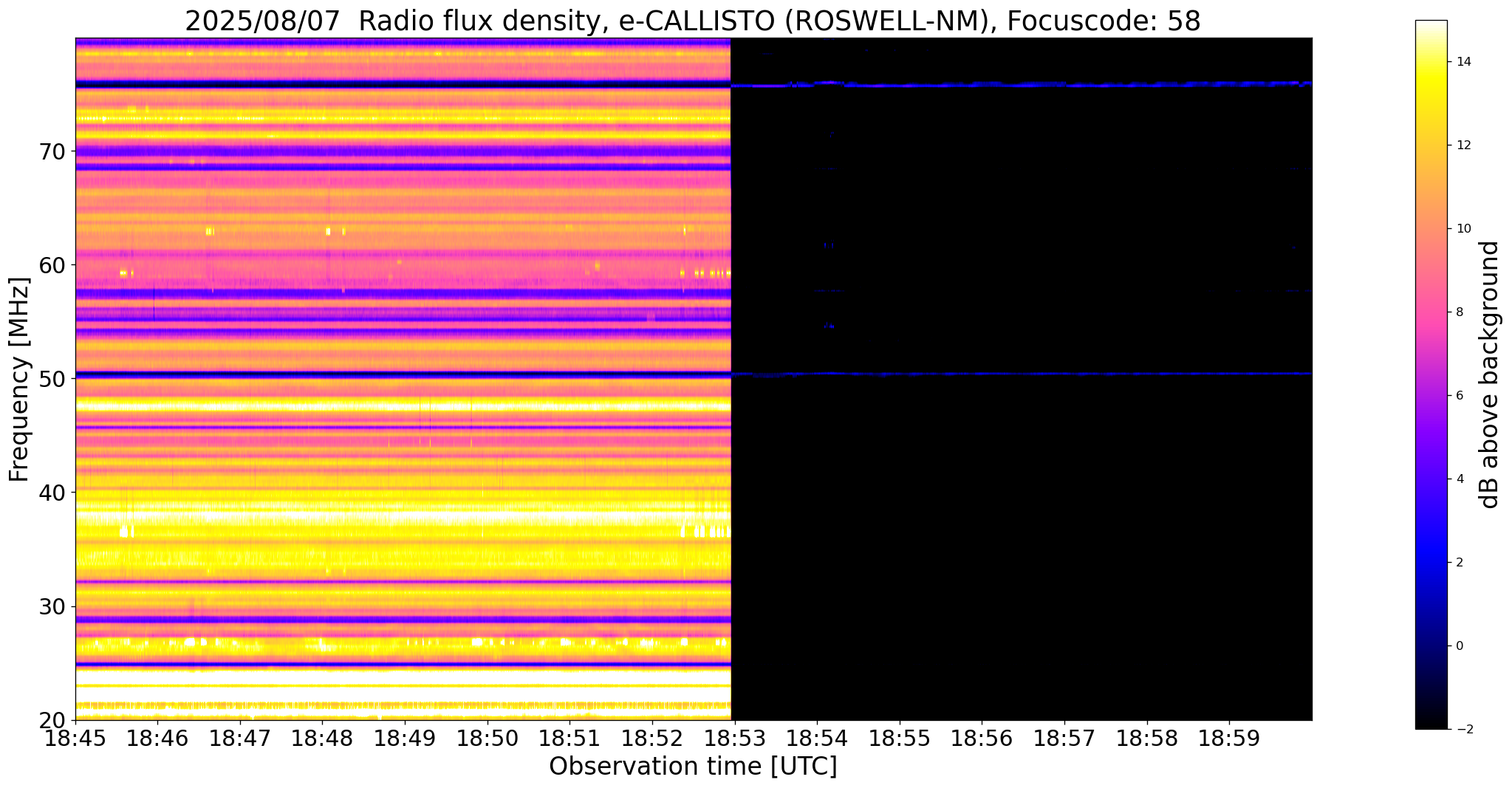Viewport: 1512px width, 788px height.
Task: Click the colorbar tick value 2
Action: click(1458, 563)
